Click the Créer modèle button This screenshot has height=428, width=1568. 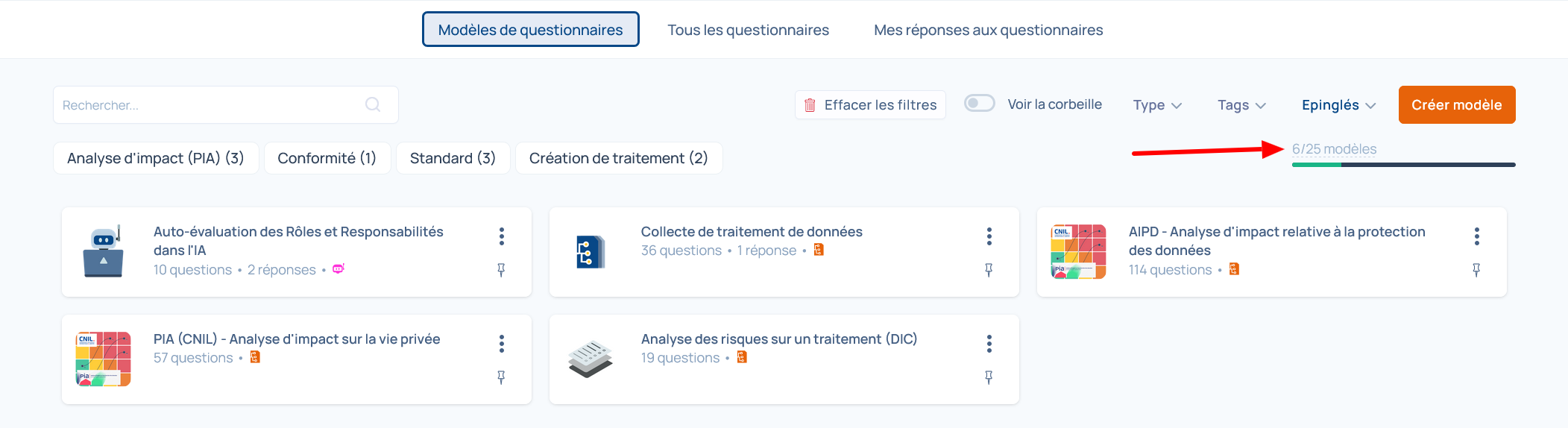[x=1456, y=105]
